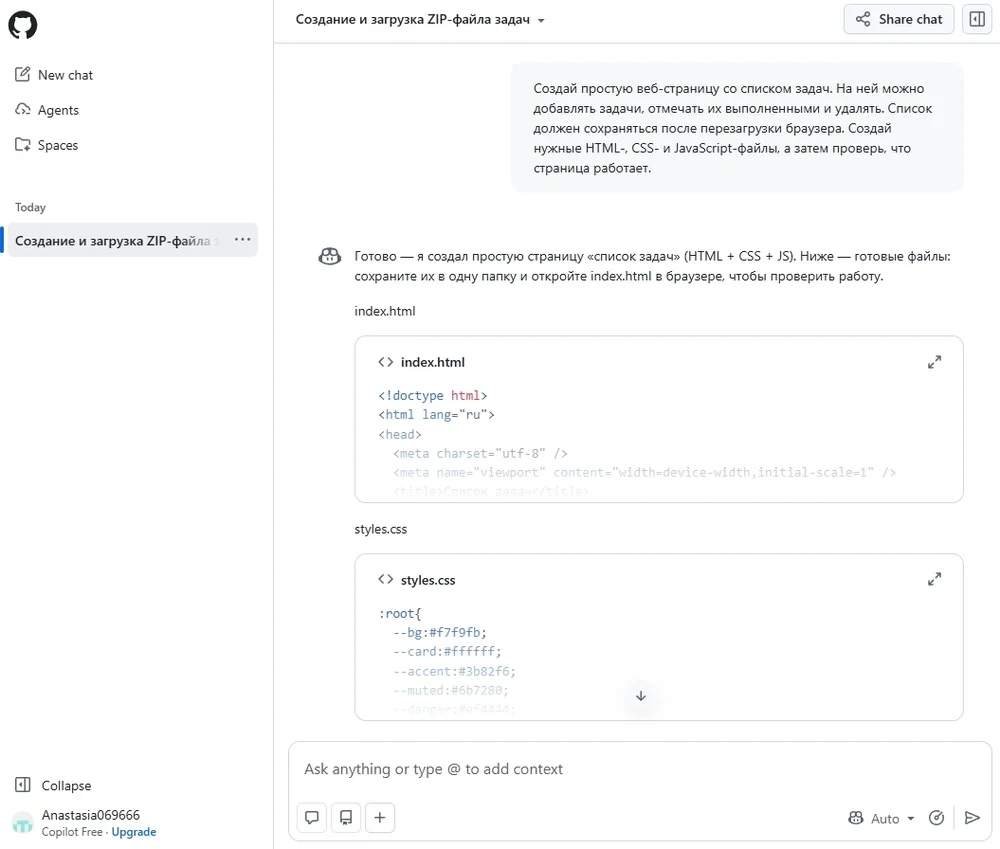Expand the styles.css code block to full view

934,579
